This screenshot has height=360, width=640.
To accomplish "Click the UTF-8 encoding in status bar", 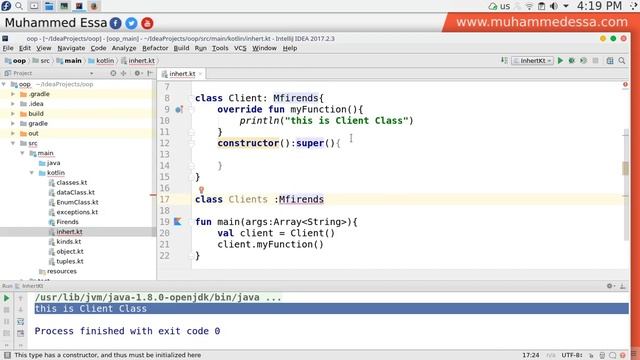I will (572, 355).
